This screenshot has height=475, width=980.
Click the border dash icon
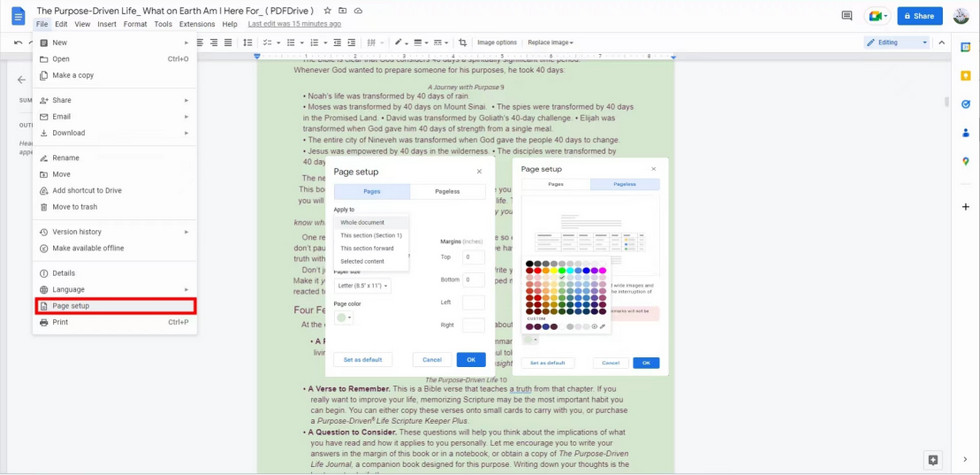click(438, 42)
